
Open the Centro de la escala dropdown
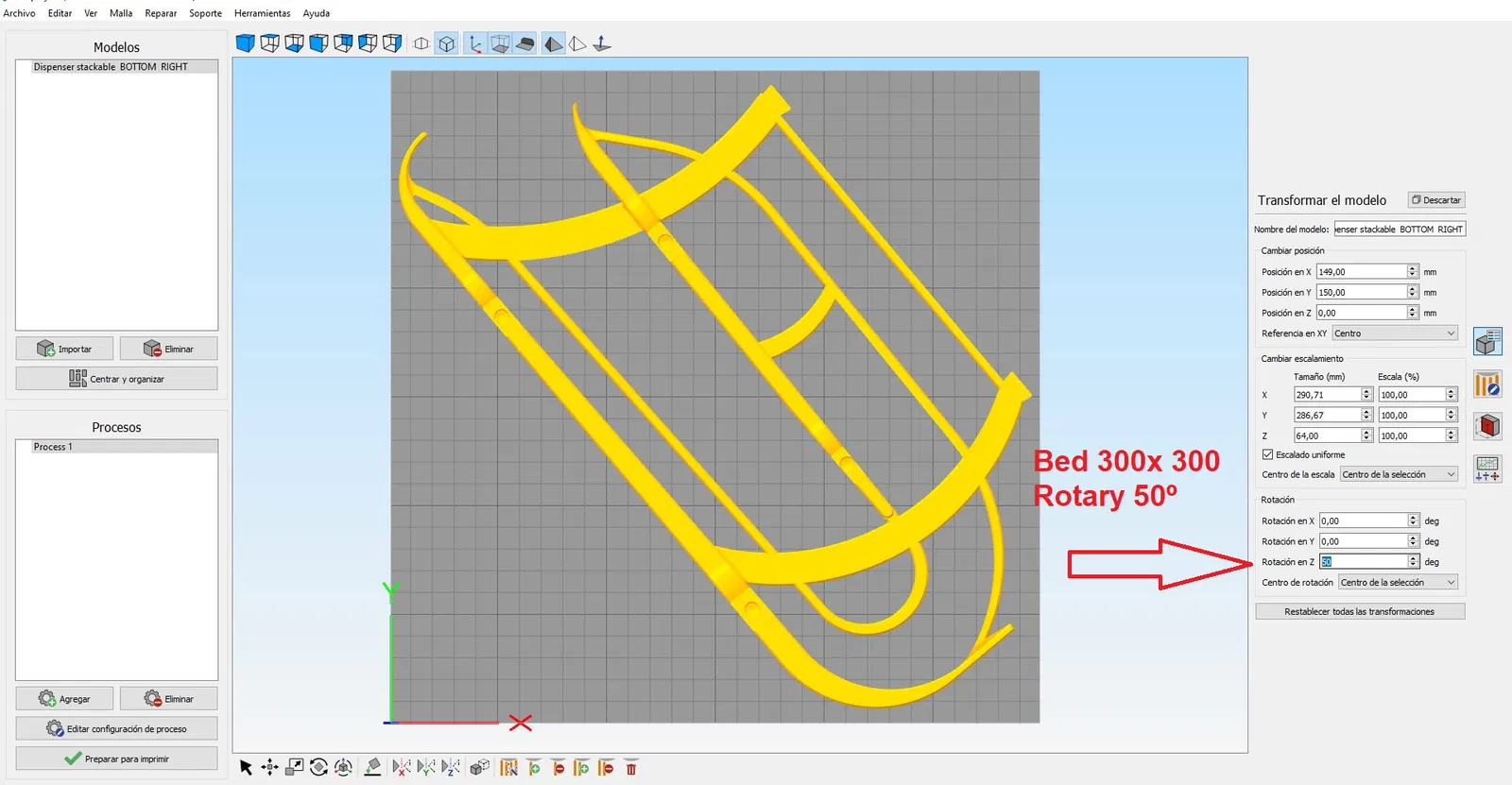click(1399, 474)
